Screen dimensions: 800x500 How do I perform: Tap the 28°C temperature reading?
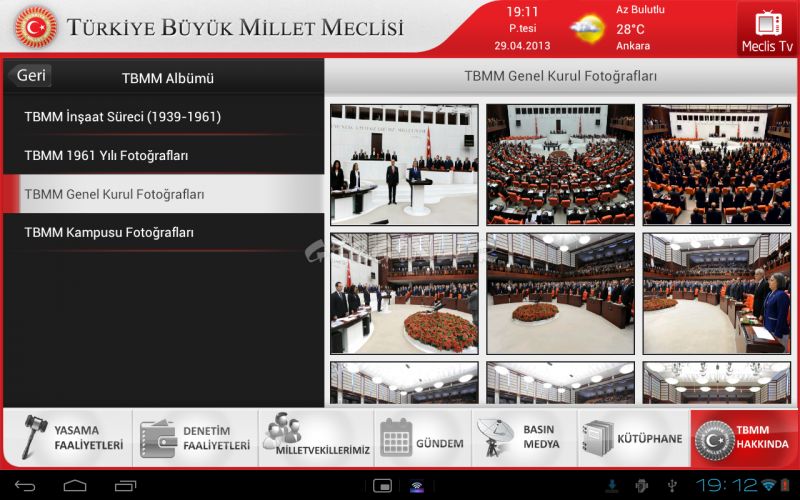[x=630, y=29]
